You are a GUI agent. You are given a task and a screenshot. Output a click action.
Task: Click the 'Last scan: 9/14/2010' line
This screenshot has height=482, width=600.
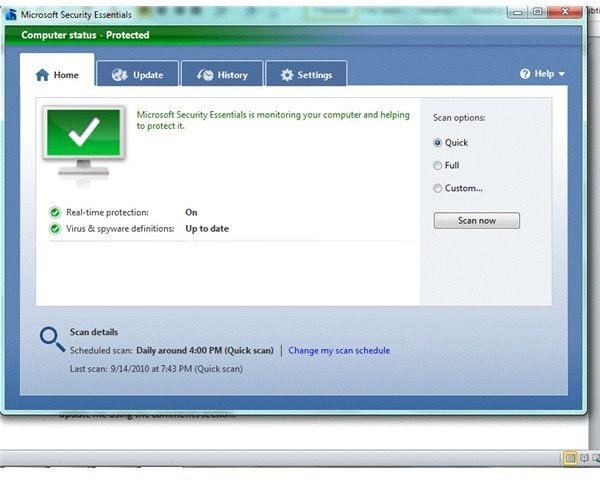pos(156,369)
